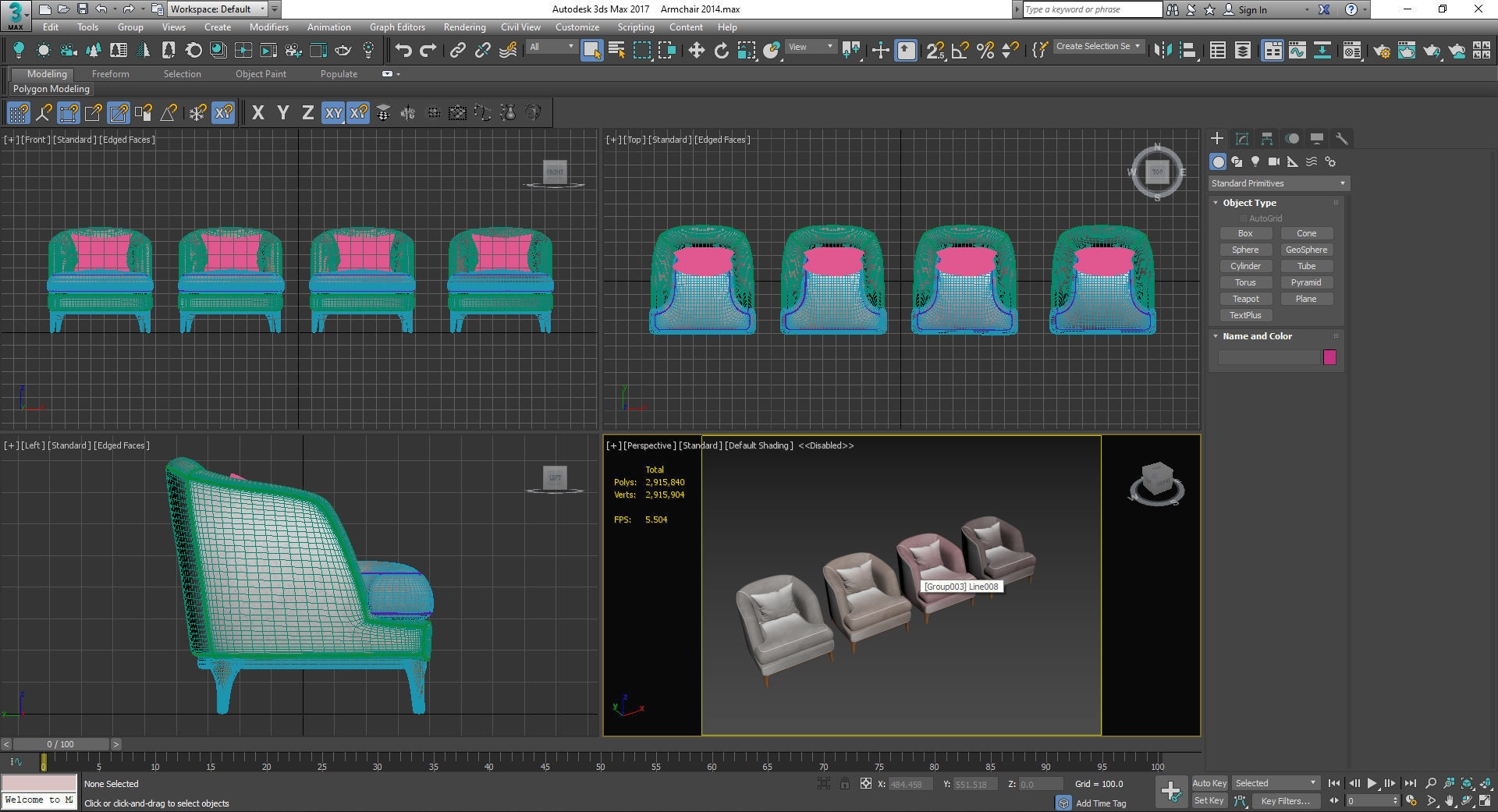The image size is (1498, 812).
Task: Open the Display panel tab icon
Action: click(1317, 139)
